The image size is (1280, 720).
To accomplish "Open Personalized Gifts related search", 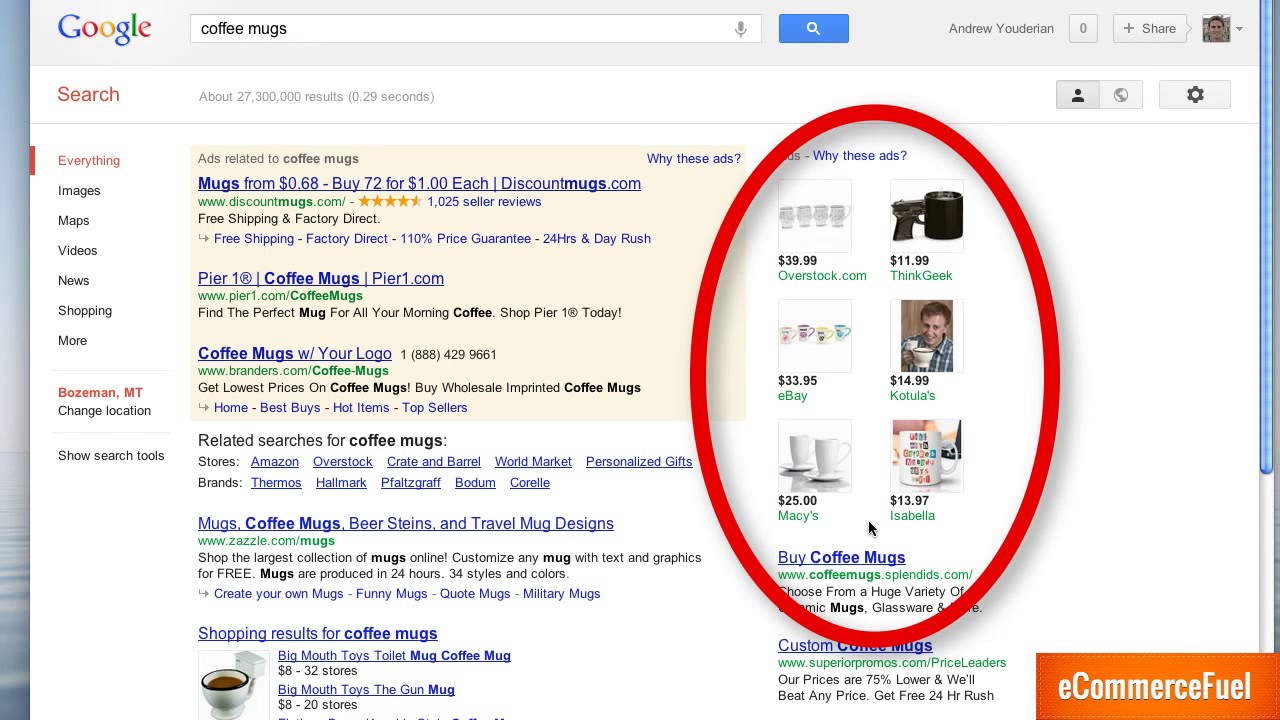I will [639, 461].
